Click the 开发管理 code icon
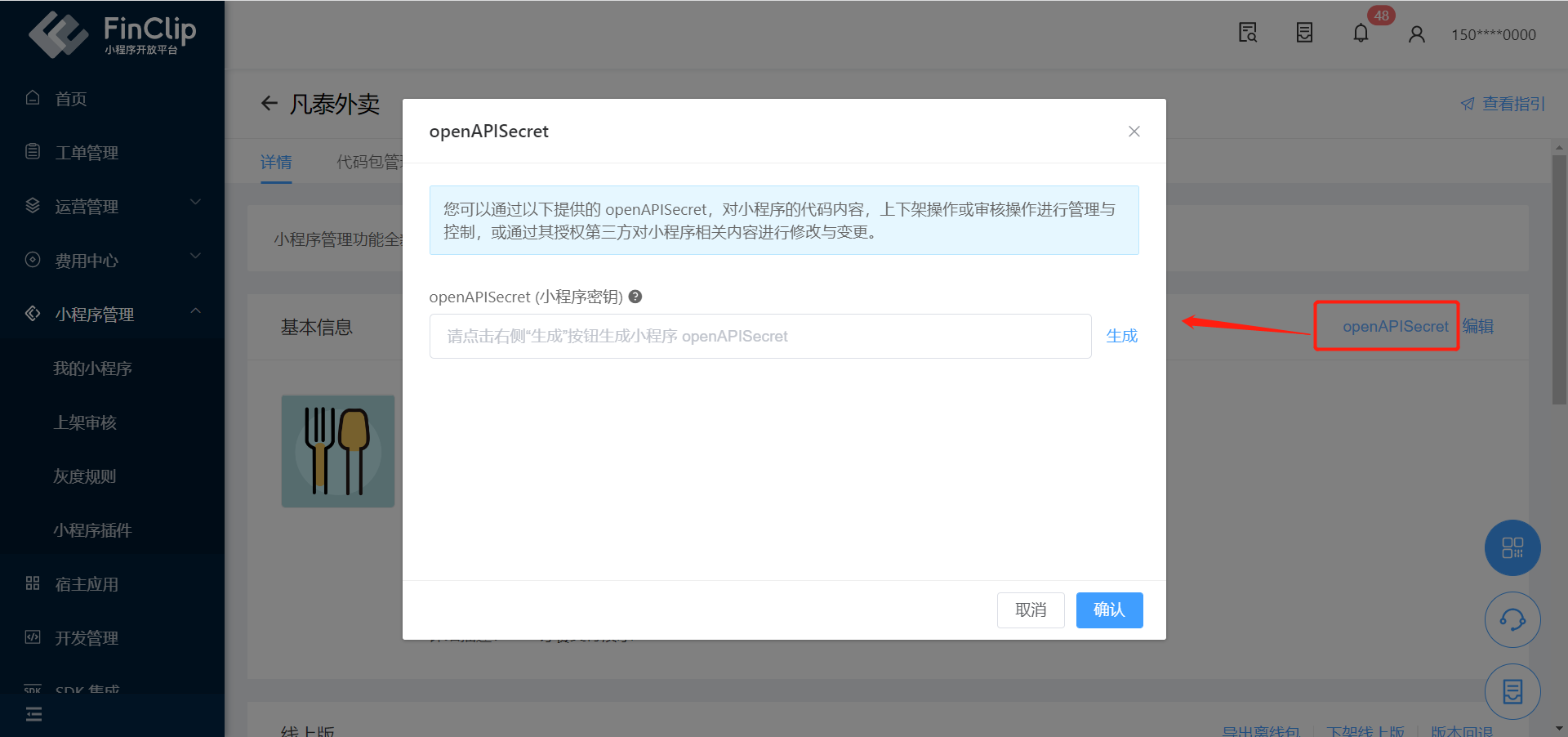 coord(33,637)
